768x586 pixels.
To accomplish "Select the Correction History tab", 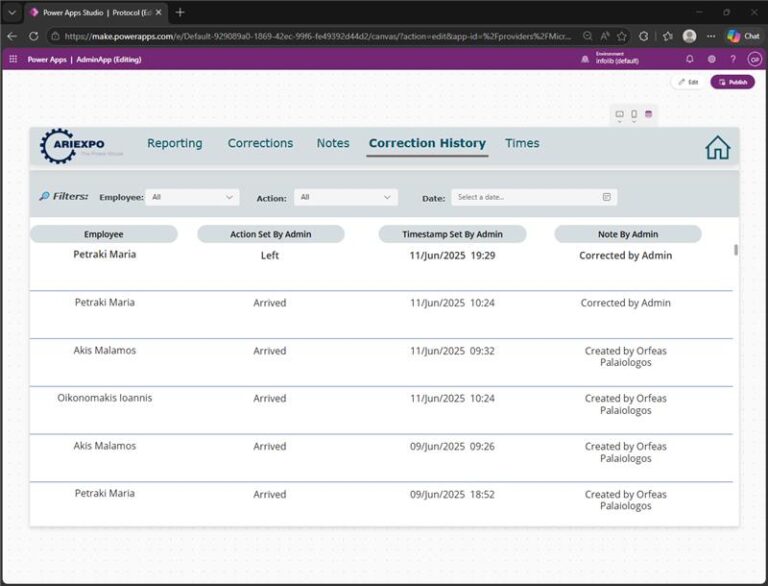I will click(427, 143).
